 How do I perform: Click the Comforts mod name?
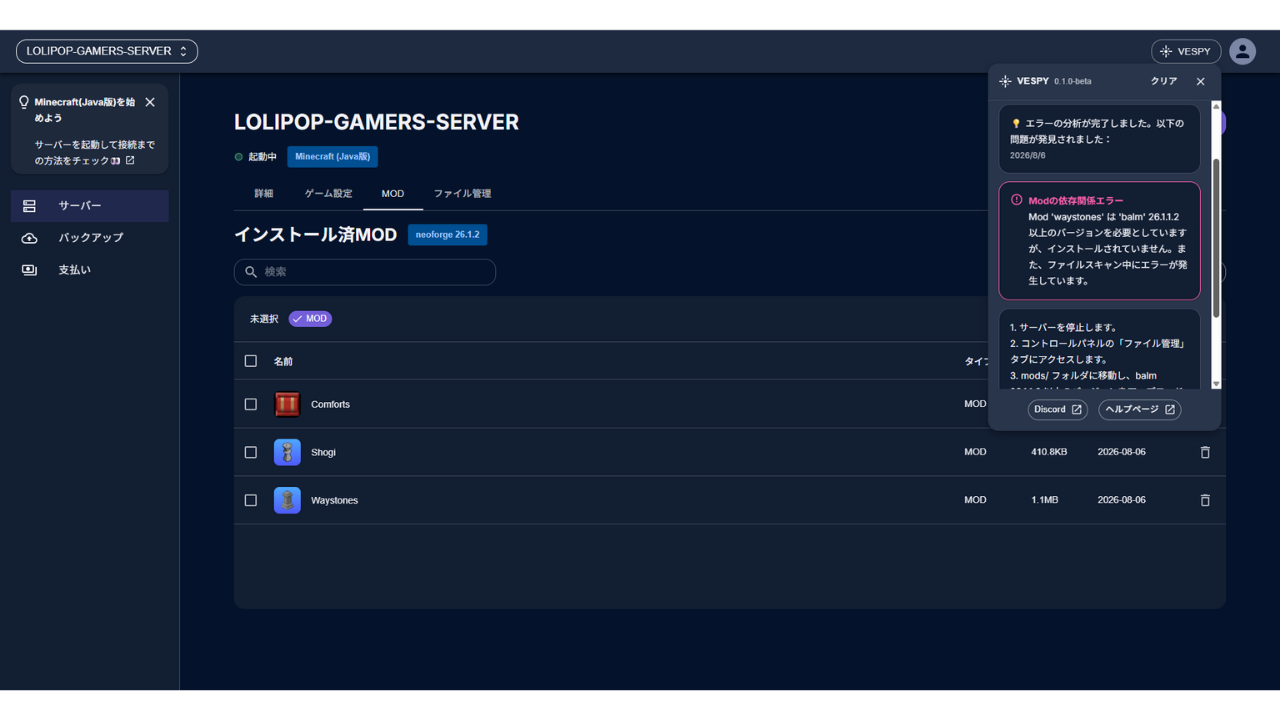tap(331, 405)
